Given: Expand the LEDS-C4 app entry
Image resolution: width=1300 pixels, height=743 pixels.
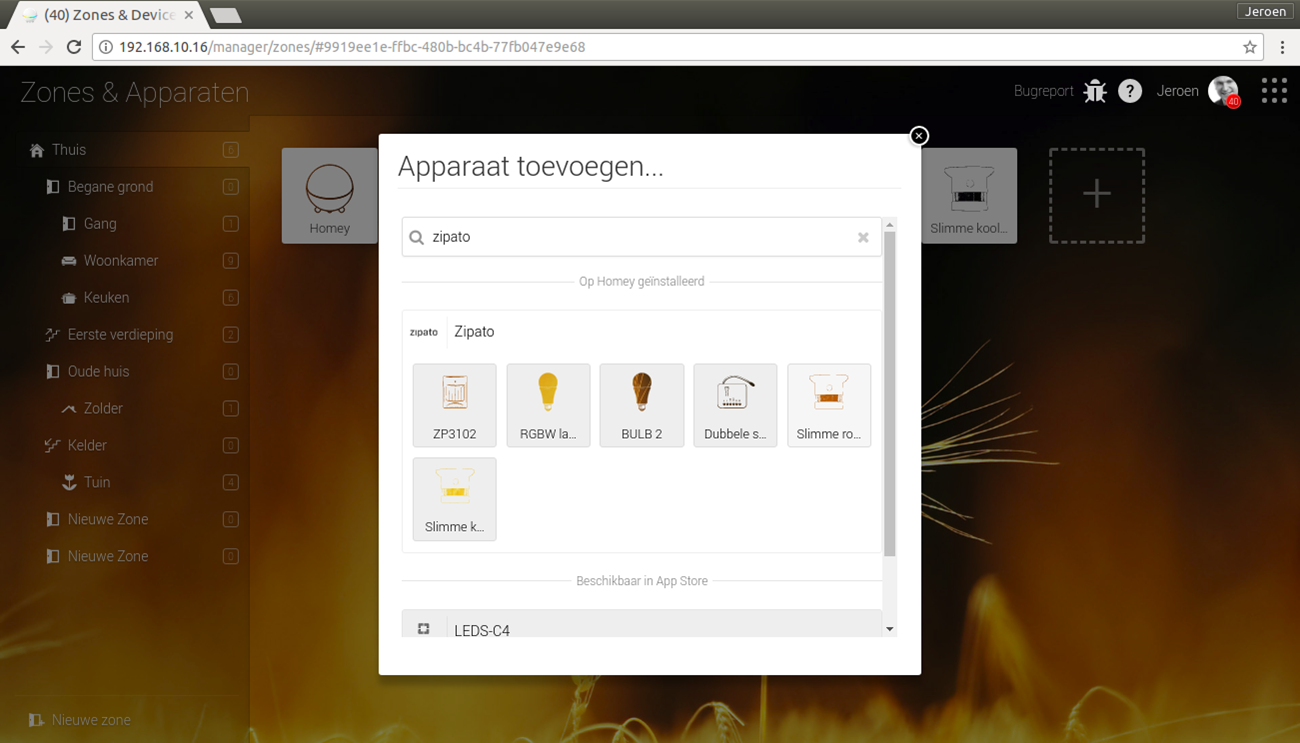Looking at the screenshot, I should [640, 628].
